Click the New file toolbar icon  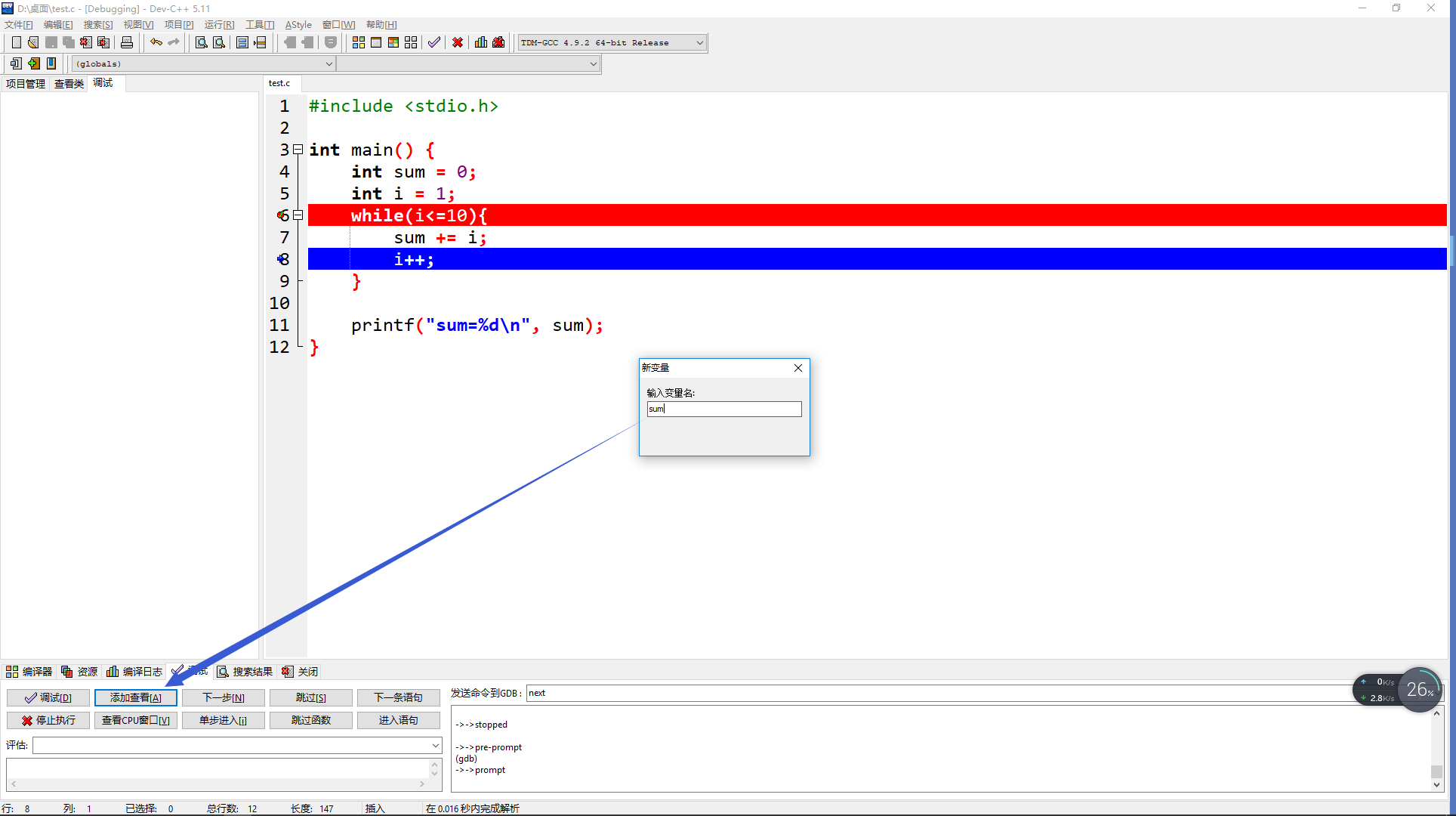pyautogui.click(x=16, y=42)
